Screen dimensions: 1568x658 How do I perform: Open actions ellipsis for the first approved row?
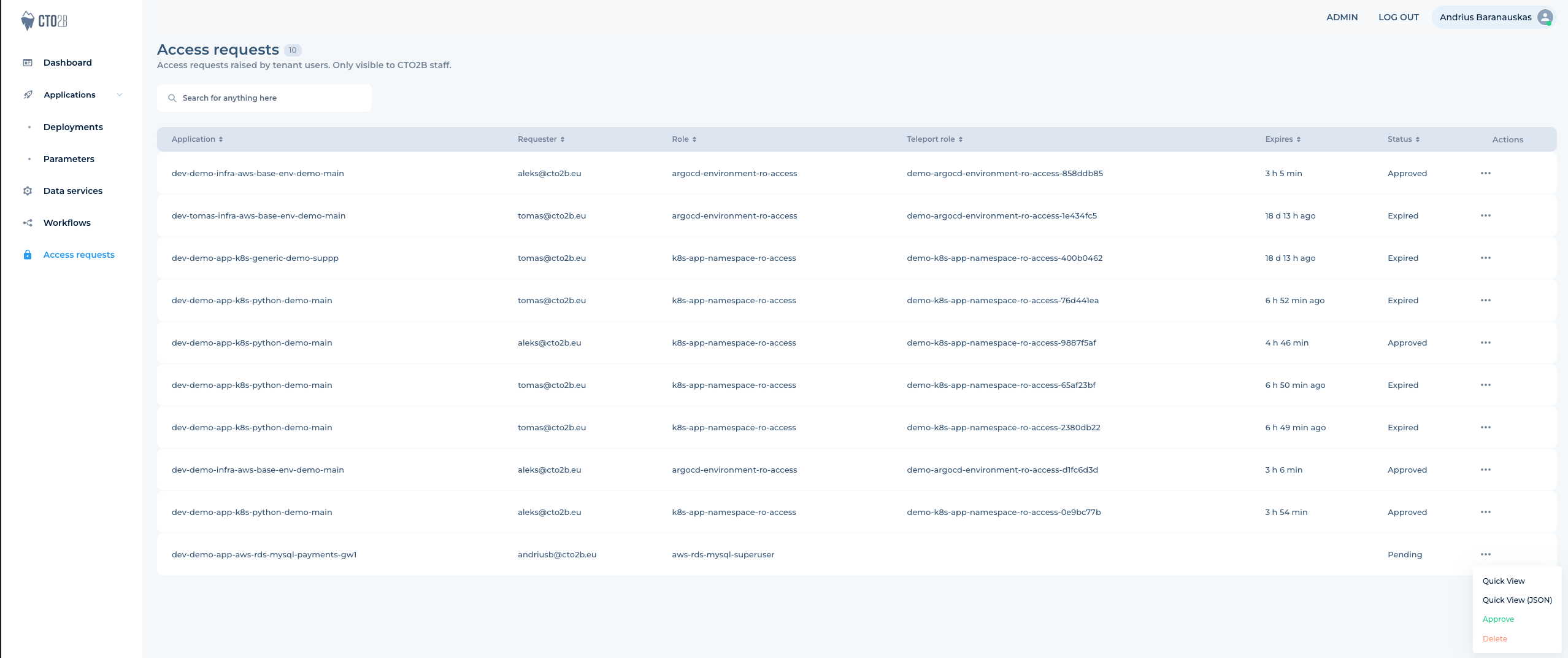[1486, 173]
